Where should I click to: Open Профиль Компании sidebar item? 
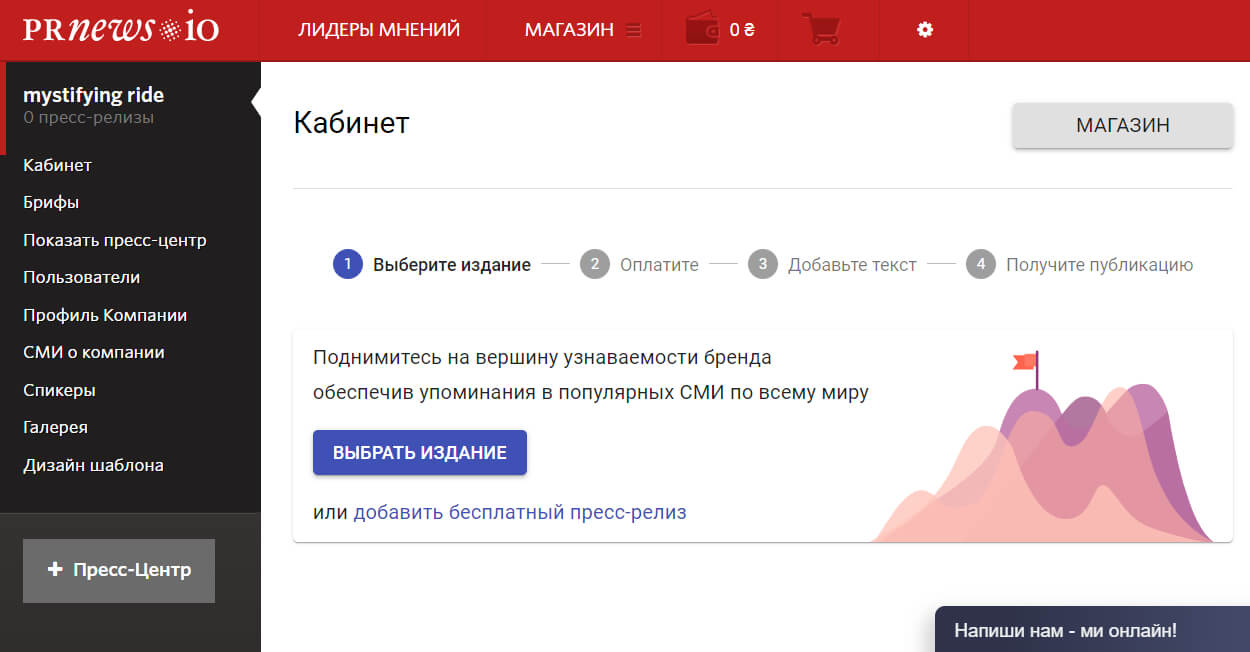(x=105, y=315)
